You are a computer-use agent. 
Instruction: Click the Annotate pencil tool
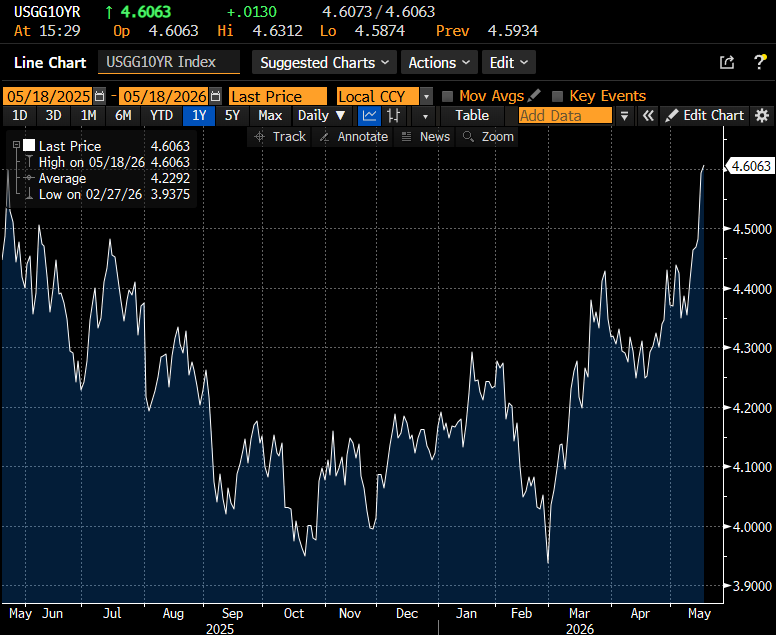(353, 137)
